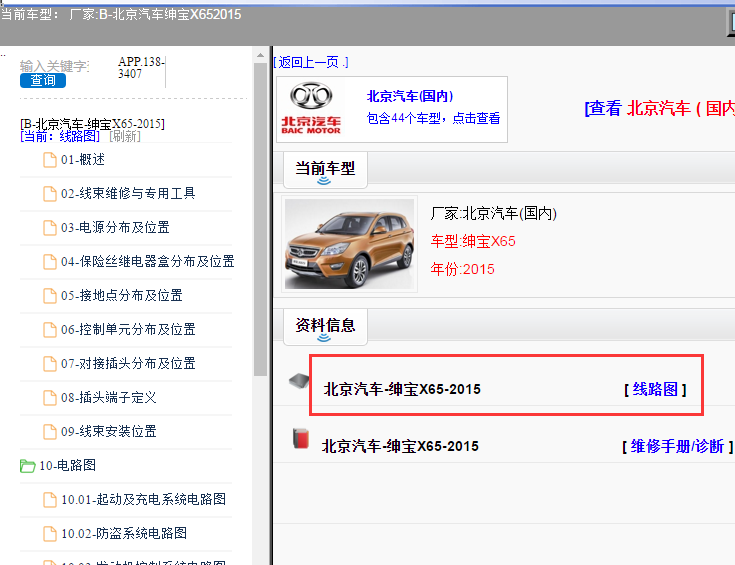Click the left panel scrollbar thumb
The image size is (735, 565).
click(x=260, y=219)
